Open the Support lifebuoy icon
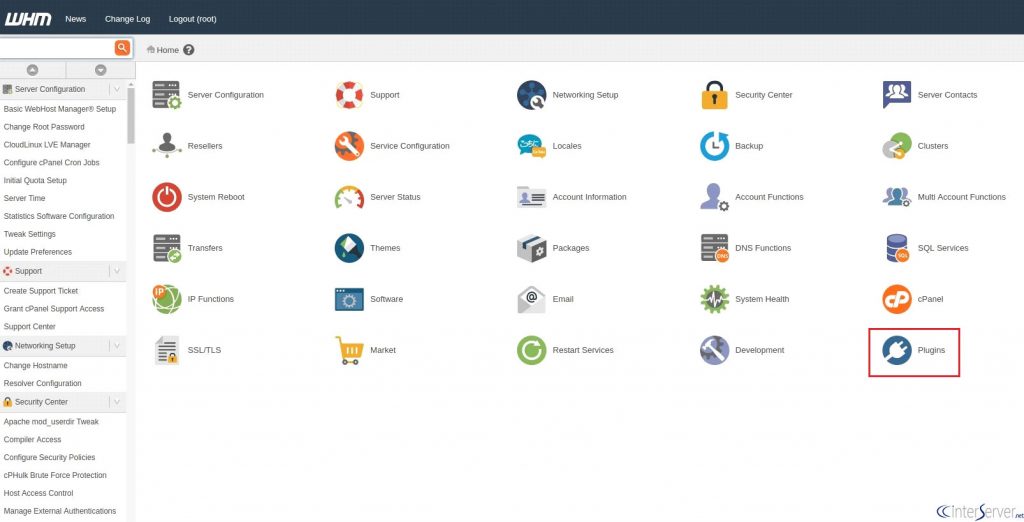The height and width of the screenshot is (522, 1024). [x=349, y=95]
